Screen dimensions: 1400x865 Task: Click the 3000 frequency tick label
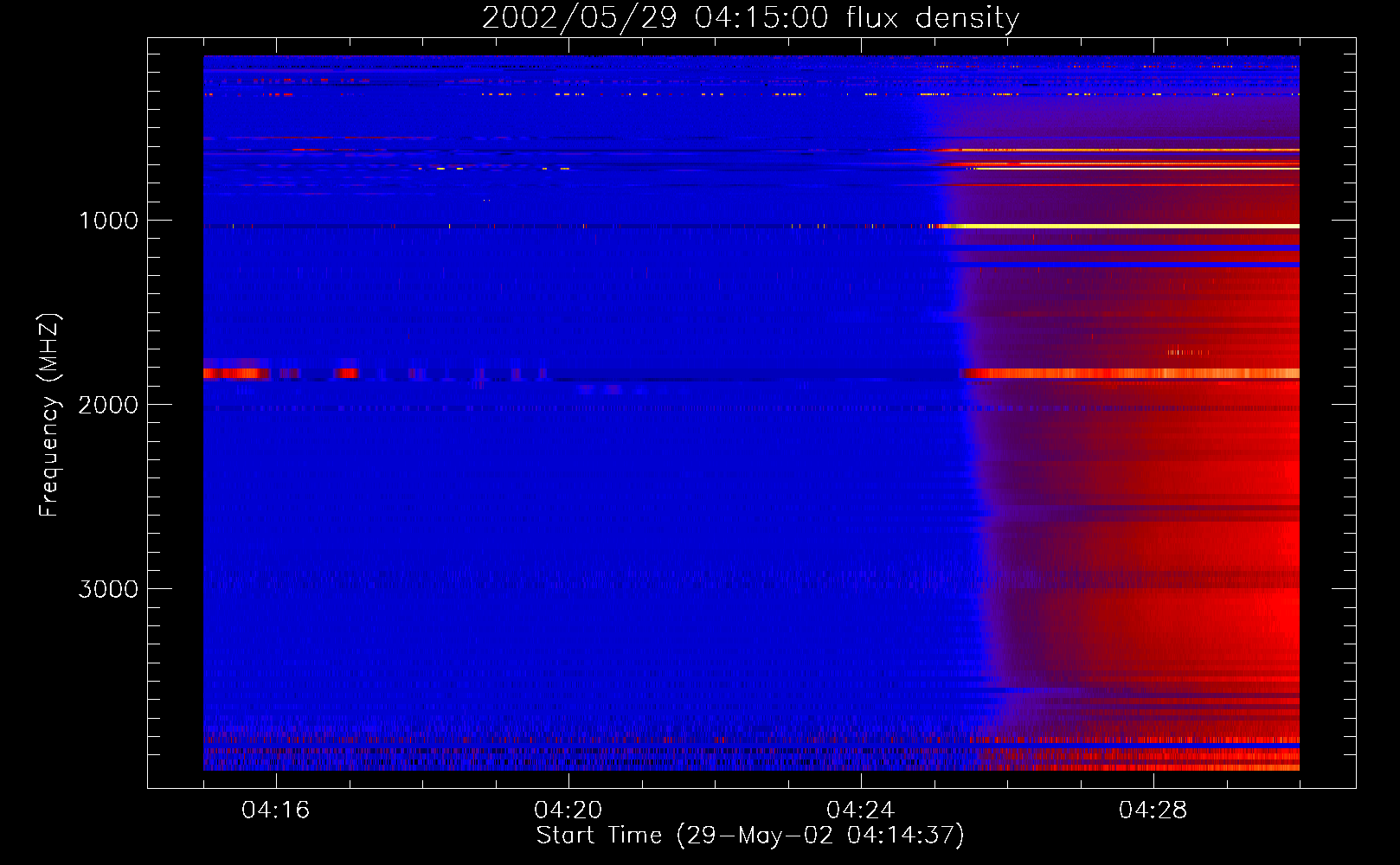tap(108, 589)
